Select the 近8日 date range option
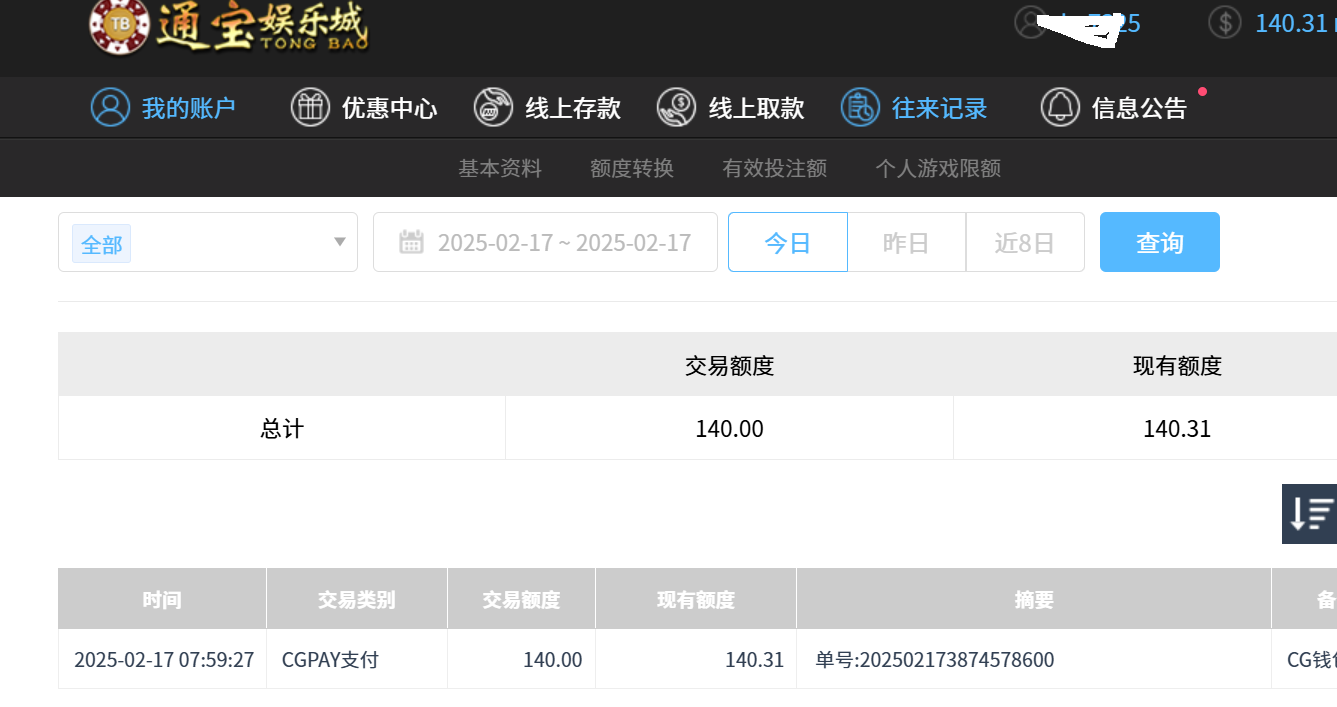Screen dimensions: 1337x707 pos(1024,242)
